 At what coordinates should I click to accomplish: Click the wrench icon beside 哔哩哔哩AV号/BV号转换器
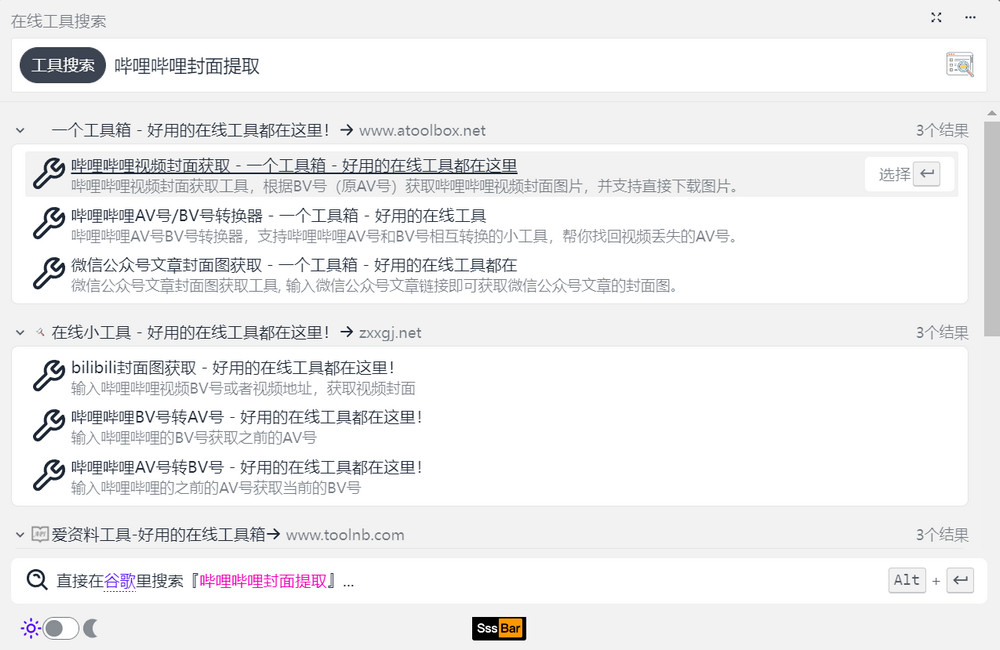click(x=48, y=223)
